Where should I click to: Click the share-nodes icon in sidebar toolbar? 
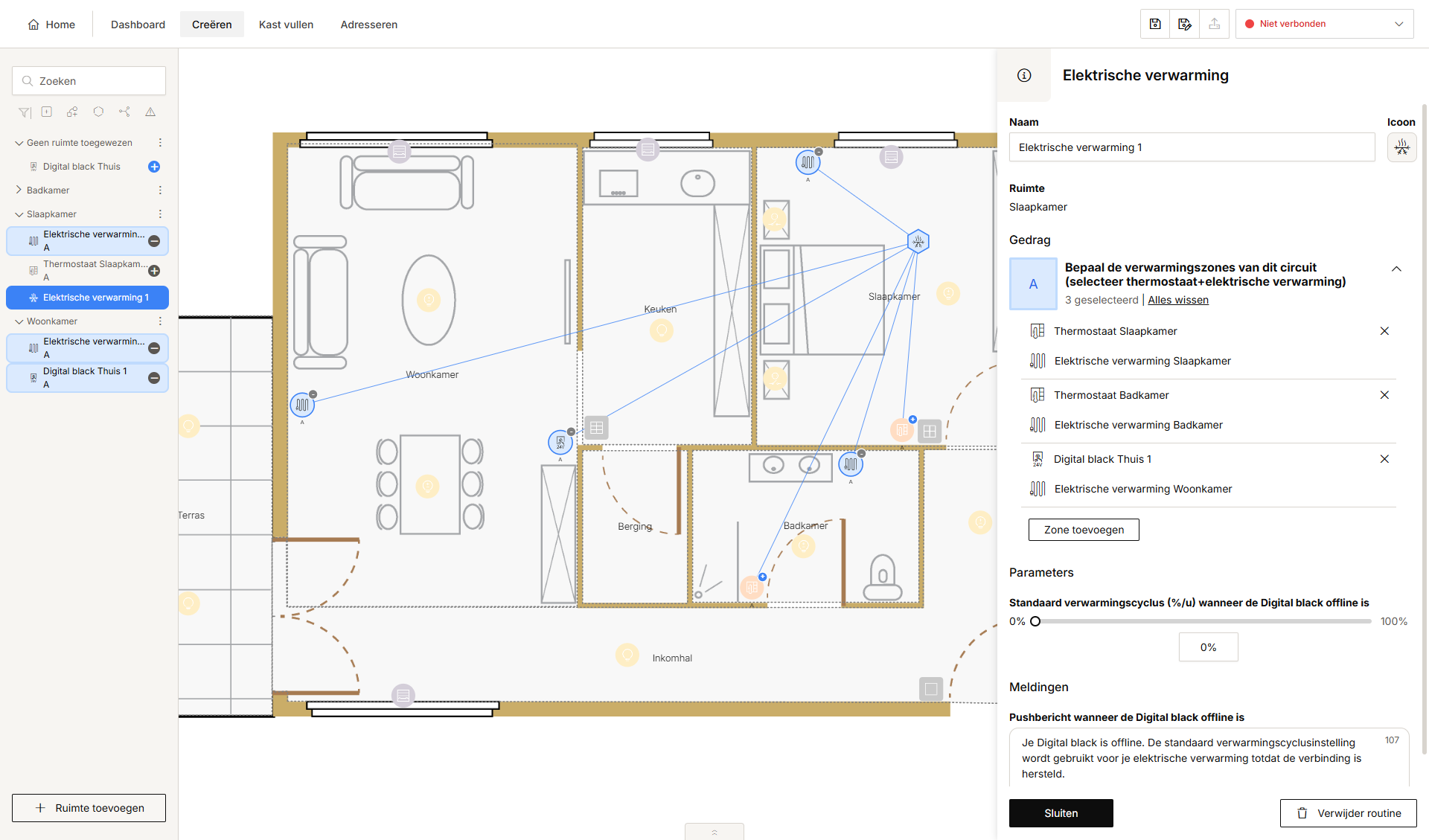124,112
